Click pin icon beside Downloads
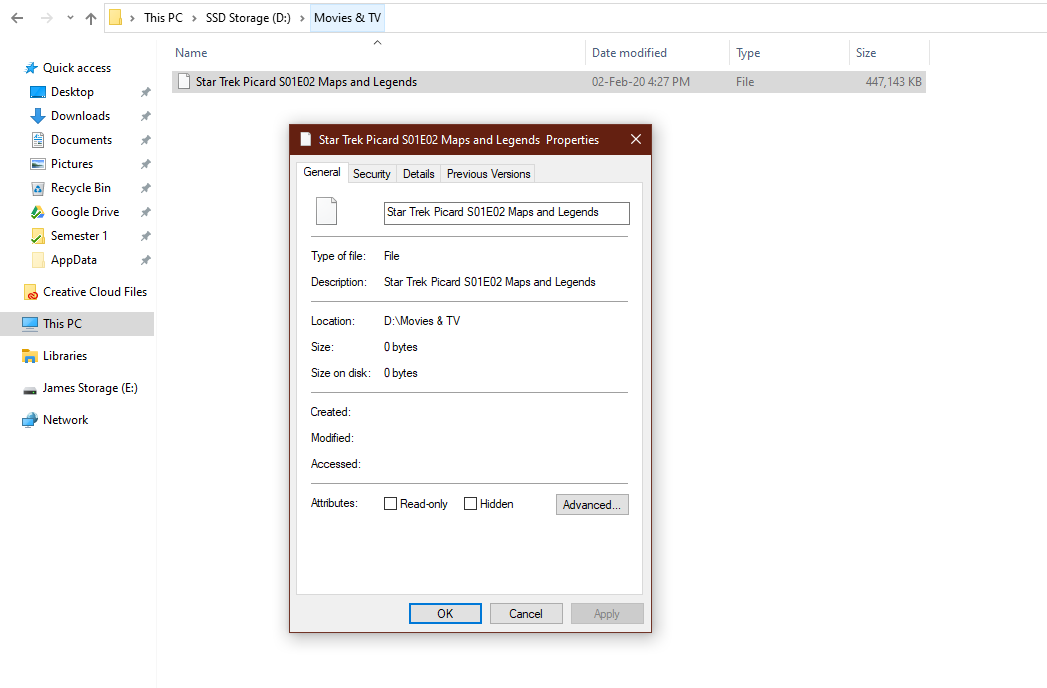The image size is (1047, 688). [x=145, y=116]
